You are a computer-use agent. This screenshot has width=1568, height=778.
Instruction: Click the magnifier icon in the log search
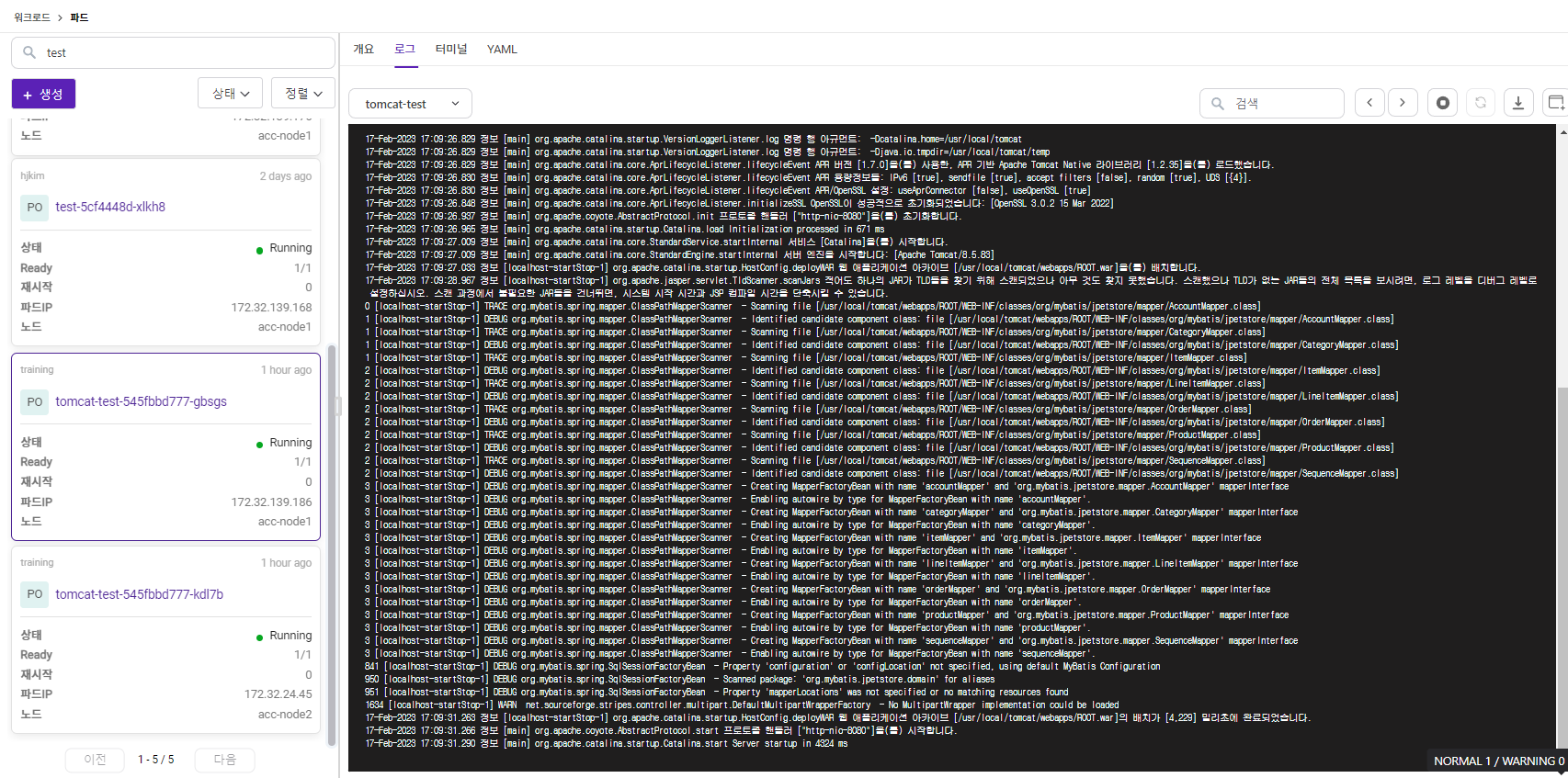tap(1218, 104)
